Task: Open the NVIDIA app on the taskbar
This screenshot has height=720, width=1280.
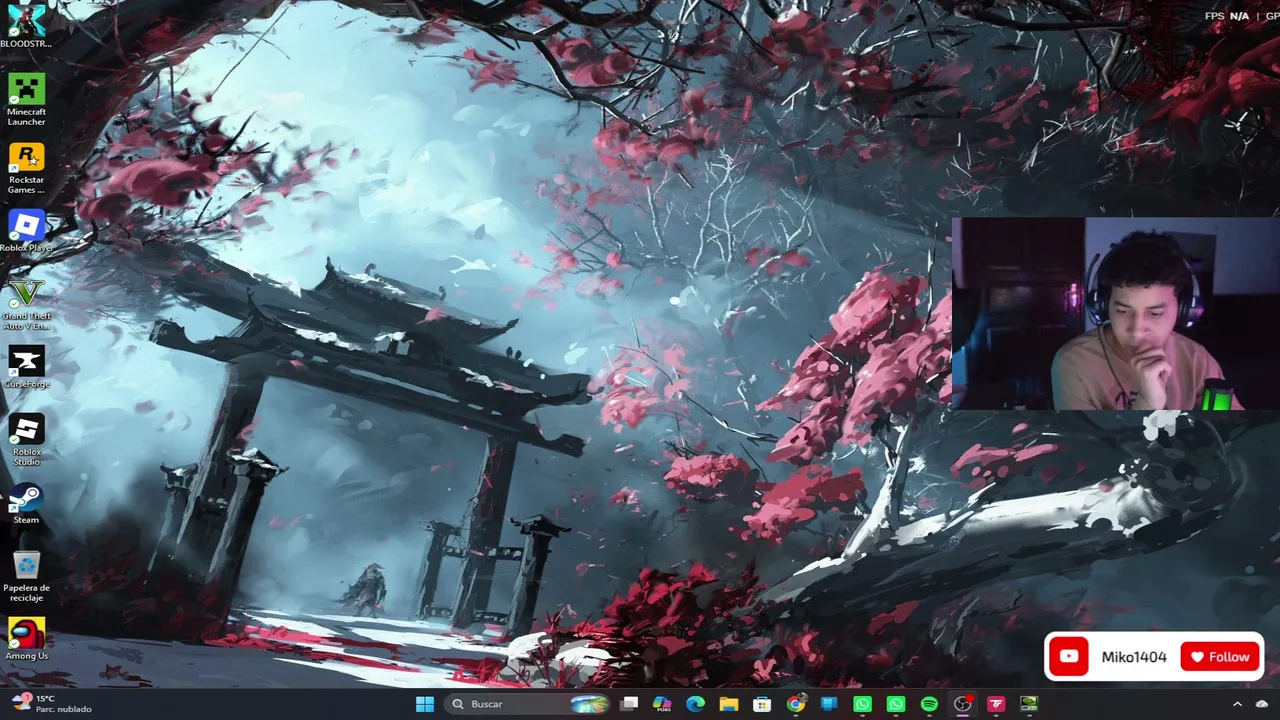Action: click(1029, 704)
